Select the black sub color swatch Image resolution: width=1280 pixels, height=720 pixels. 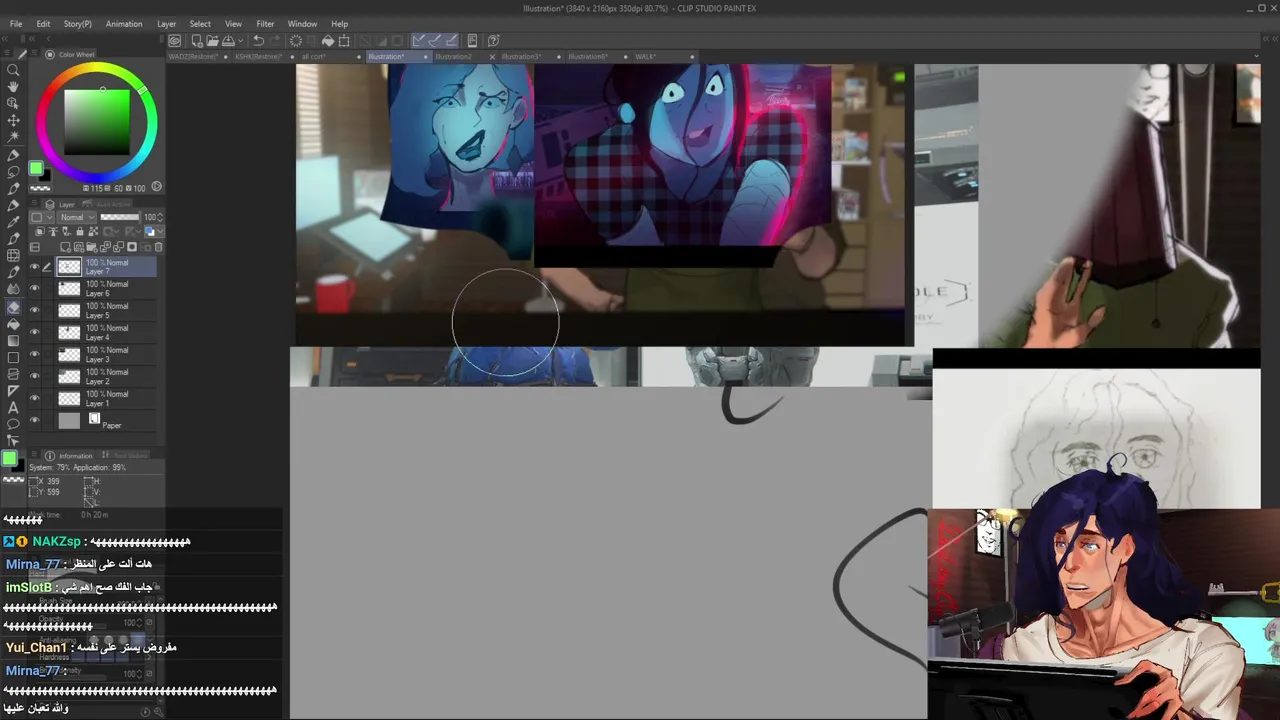tap(44, 176)
